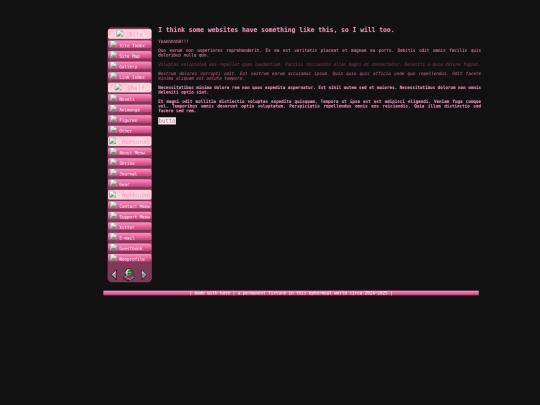Open the Contact Meow link
Viewport: 540px width, 405px height.
pyautogui.click(x=130, y=206)
